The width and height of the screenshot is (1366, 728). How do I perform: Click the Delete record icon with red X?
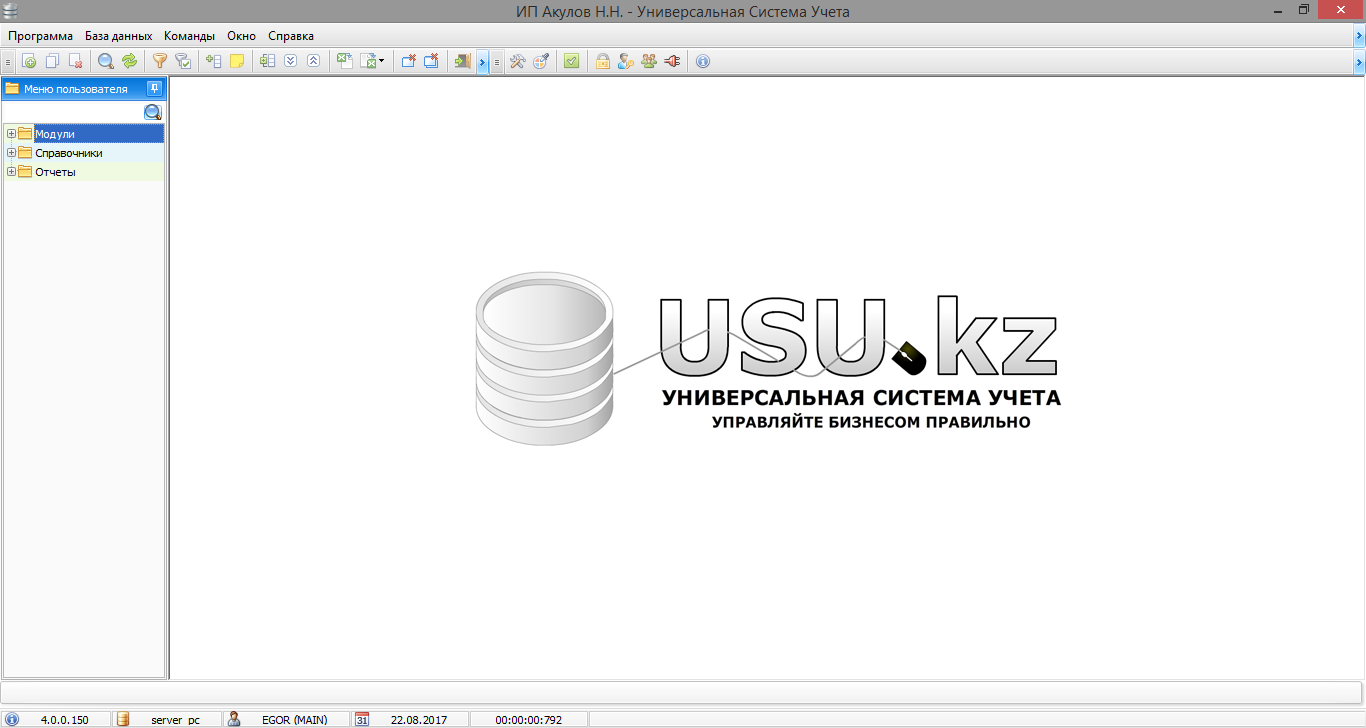click(x=75, y=61)
